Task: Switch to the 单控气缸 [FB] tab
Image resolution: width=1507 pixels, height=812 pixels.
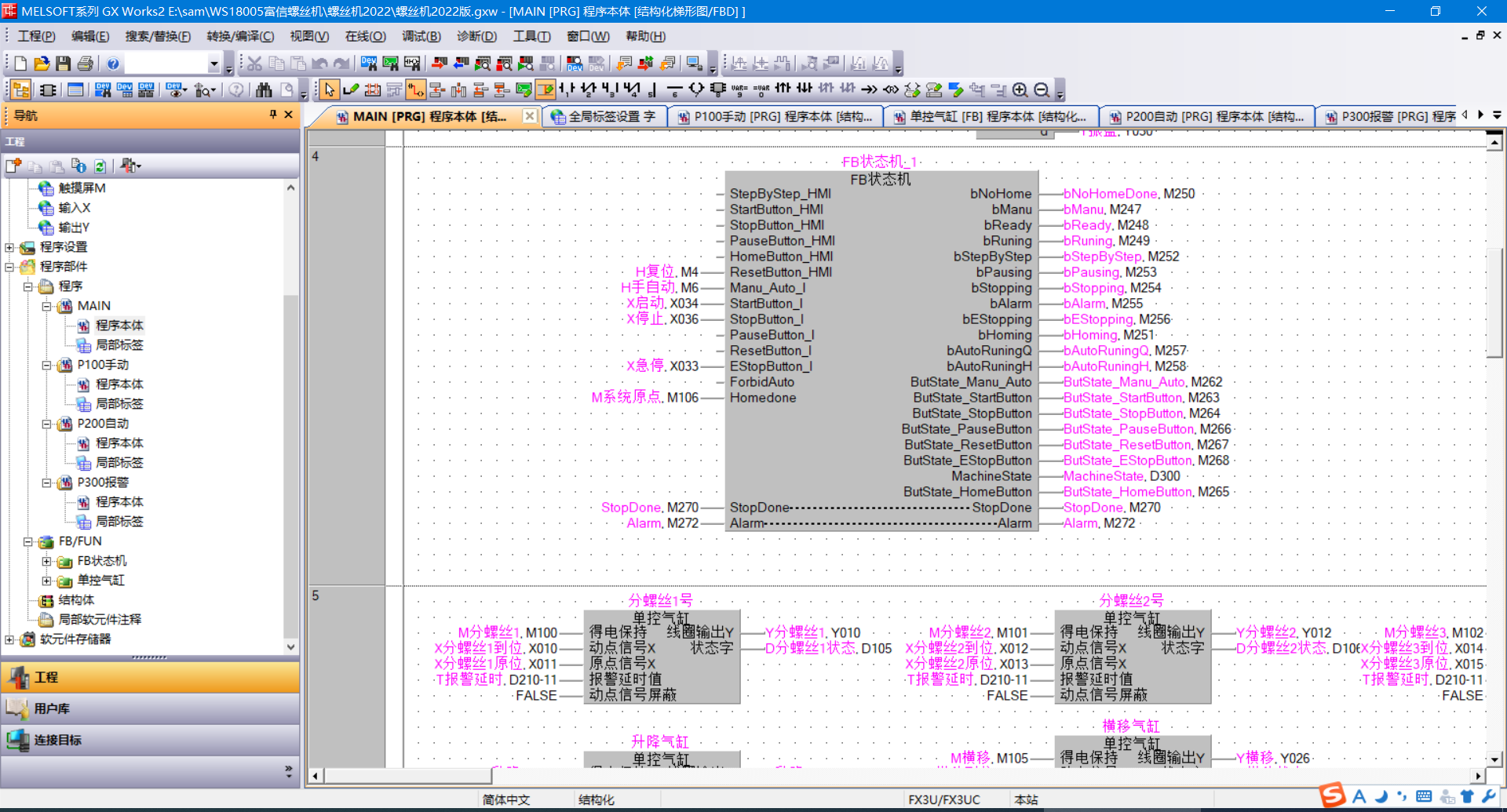Action: (992, 117)
